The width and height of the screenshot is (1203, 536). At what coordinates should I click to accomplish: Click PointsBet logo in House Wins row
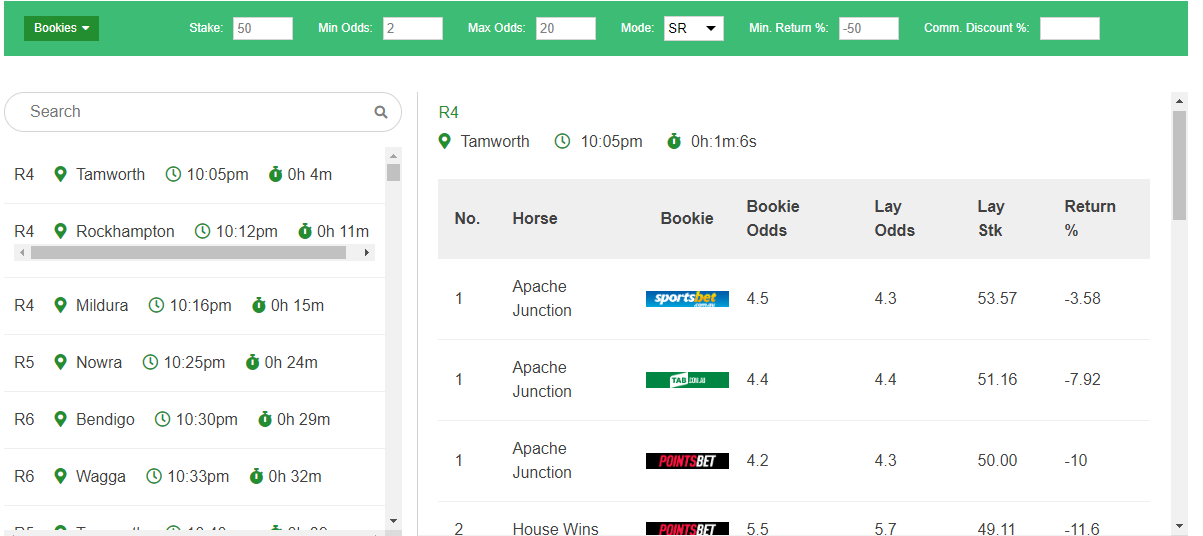687,529
